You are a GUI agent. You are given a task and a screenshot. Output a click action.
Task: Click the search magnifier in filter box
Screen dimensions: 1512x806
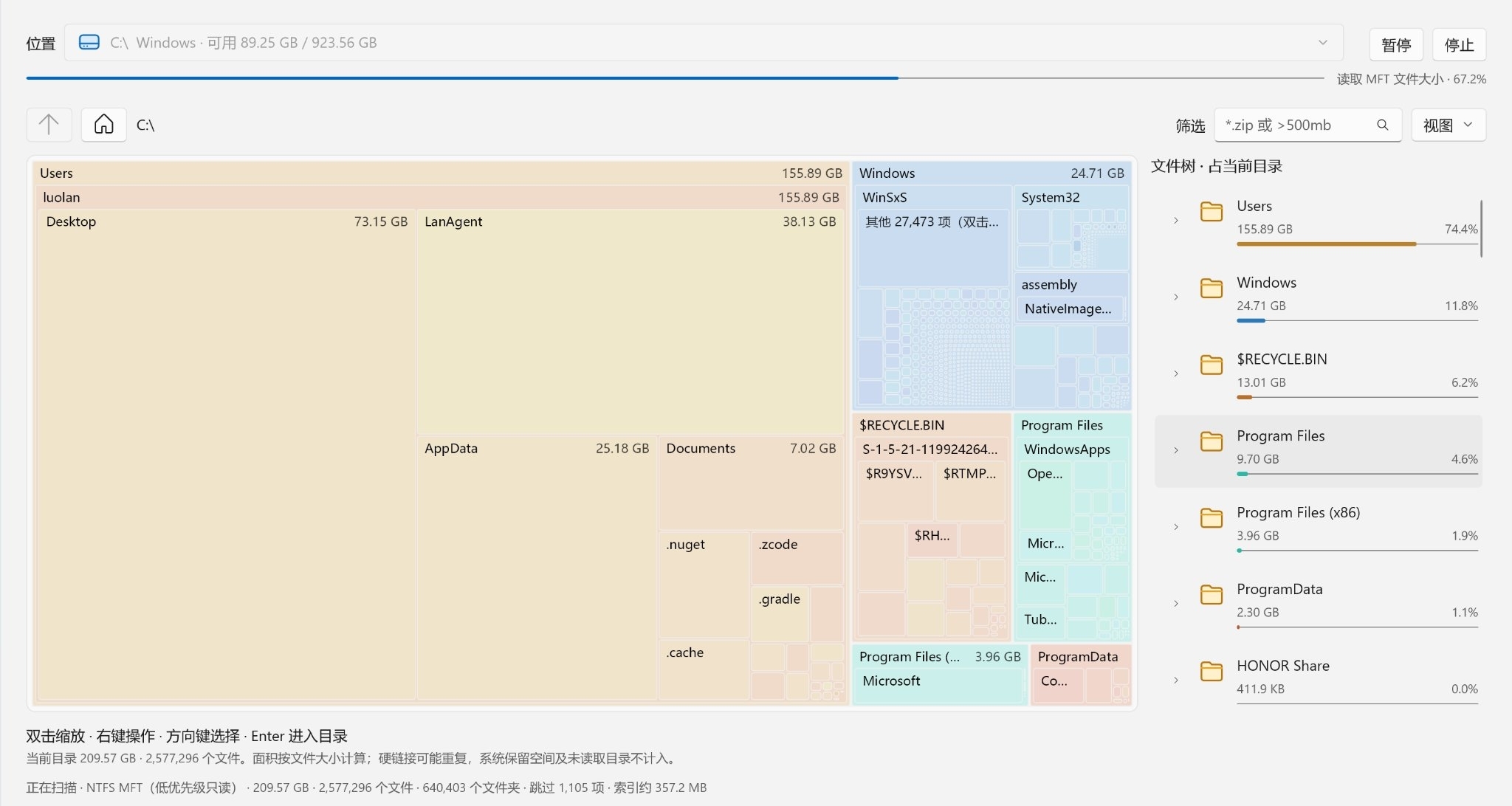tap(1382, 125)
